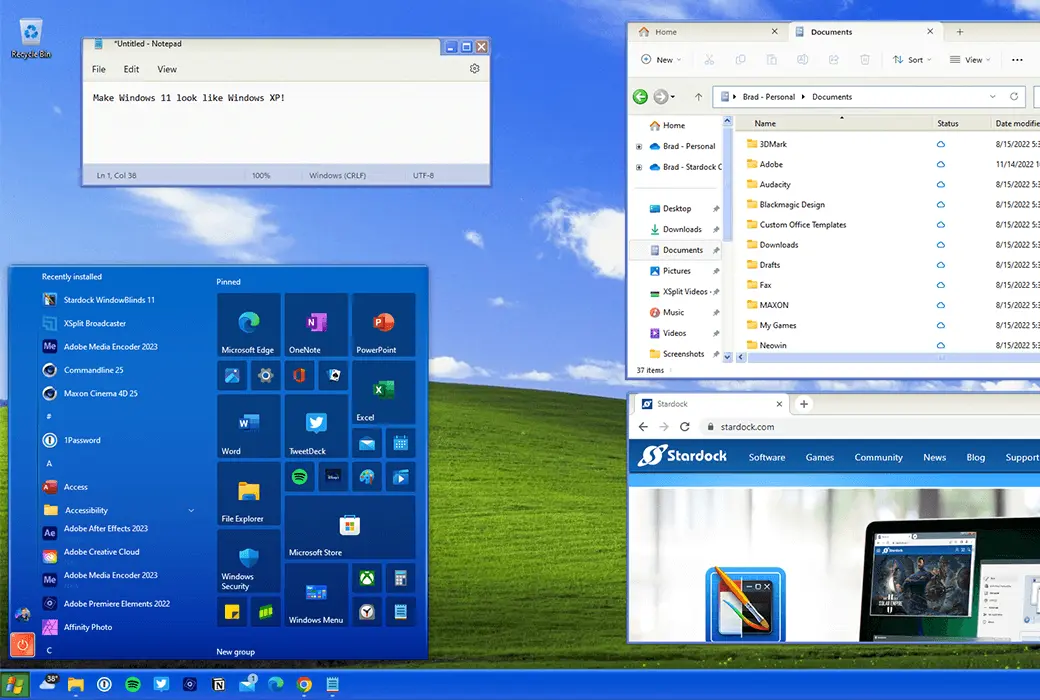
Task: Open the Paint palette small tile
Action: (x=367, y=476)
